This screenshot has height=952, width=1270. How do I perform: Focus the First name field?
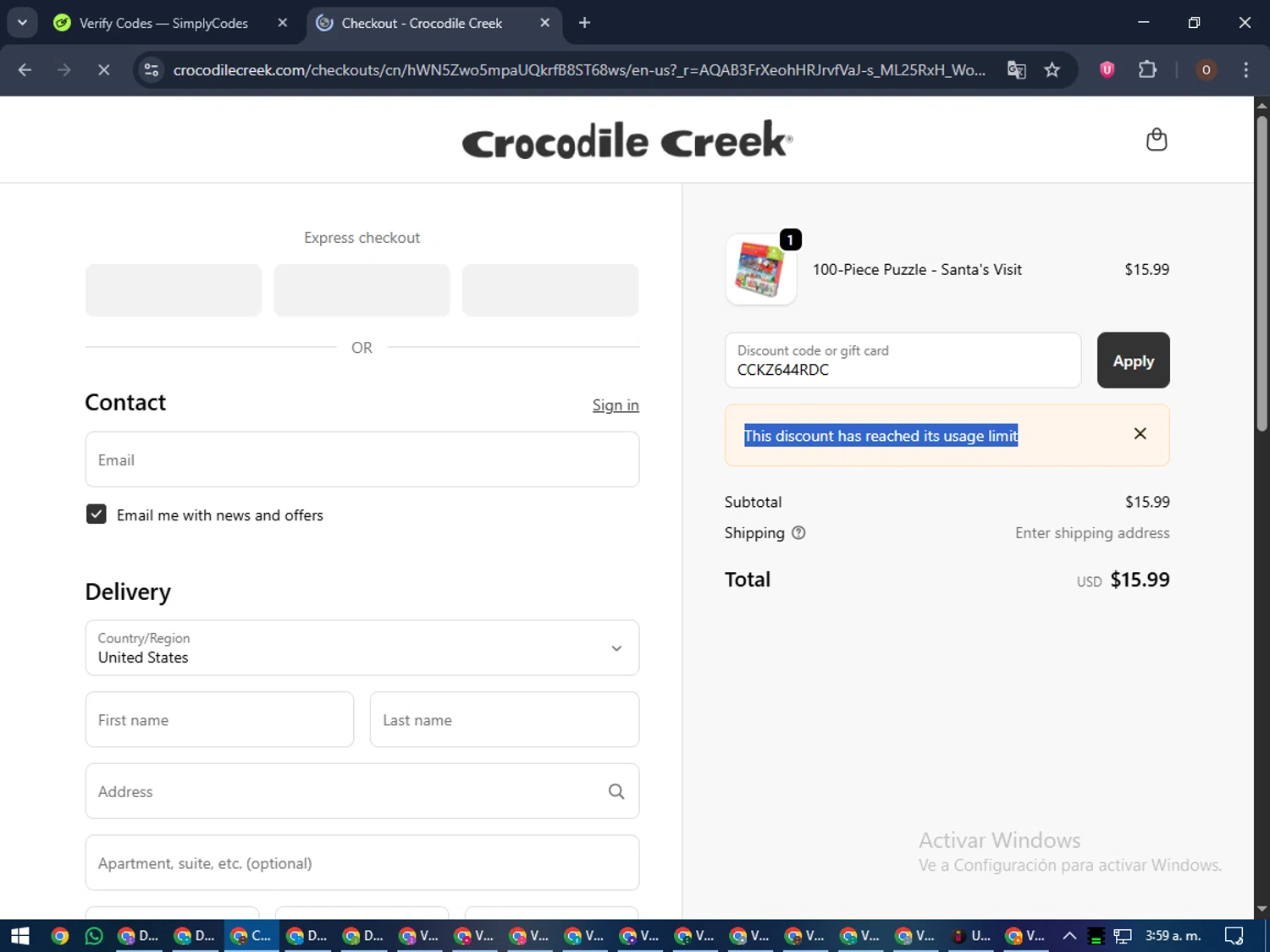219,719
